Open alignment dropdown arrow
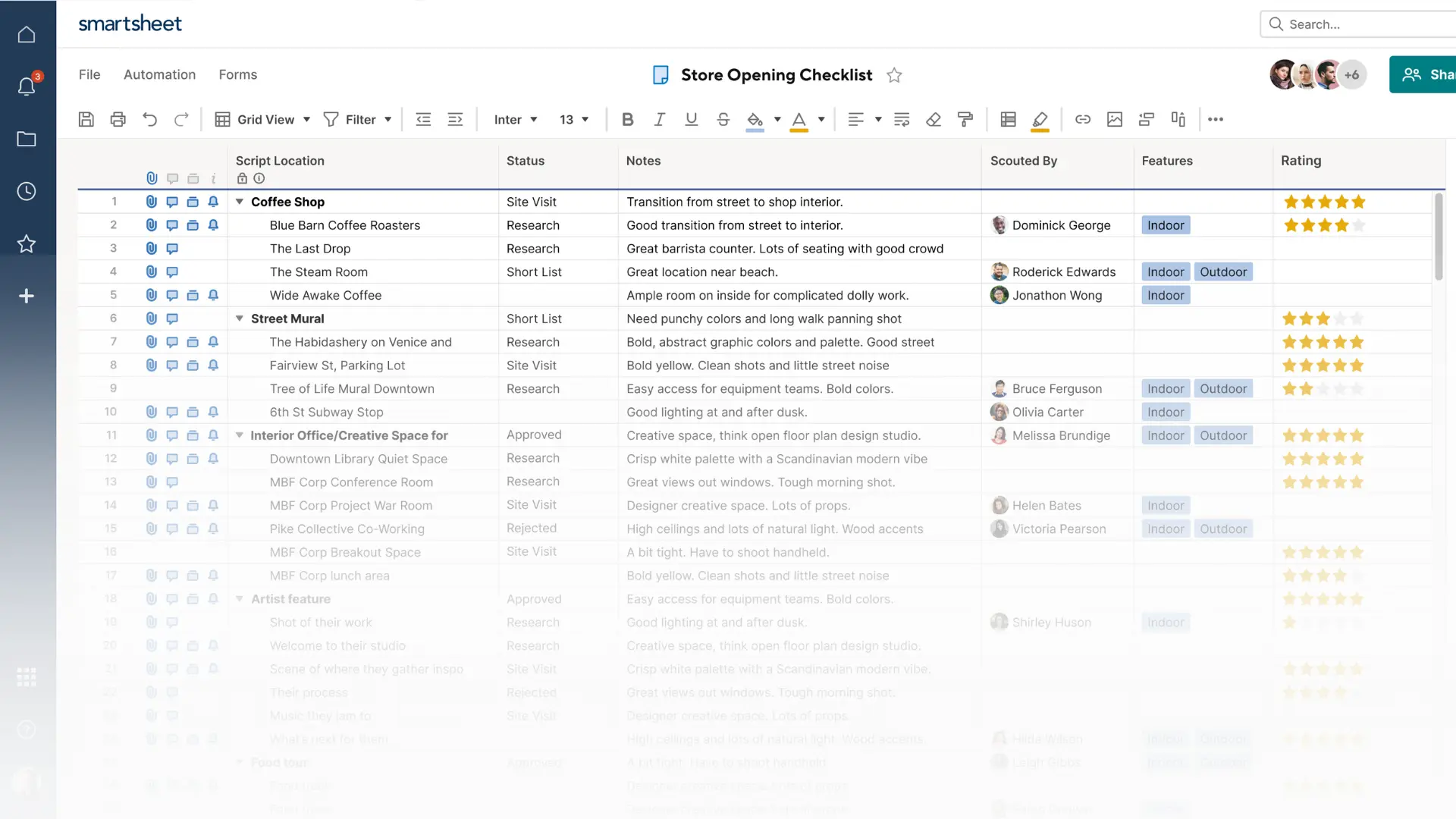 tap(878, 119)
